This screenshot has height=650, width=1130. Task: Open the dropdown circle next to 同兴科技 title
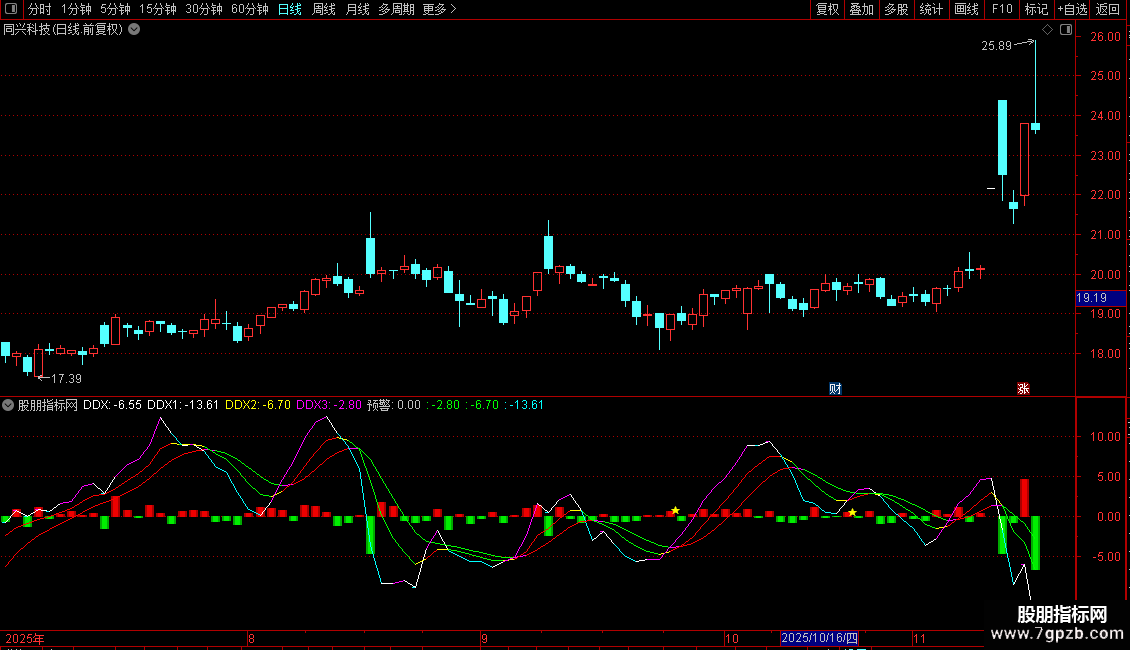pyautogui.click(x=134, y=30)
